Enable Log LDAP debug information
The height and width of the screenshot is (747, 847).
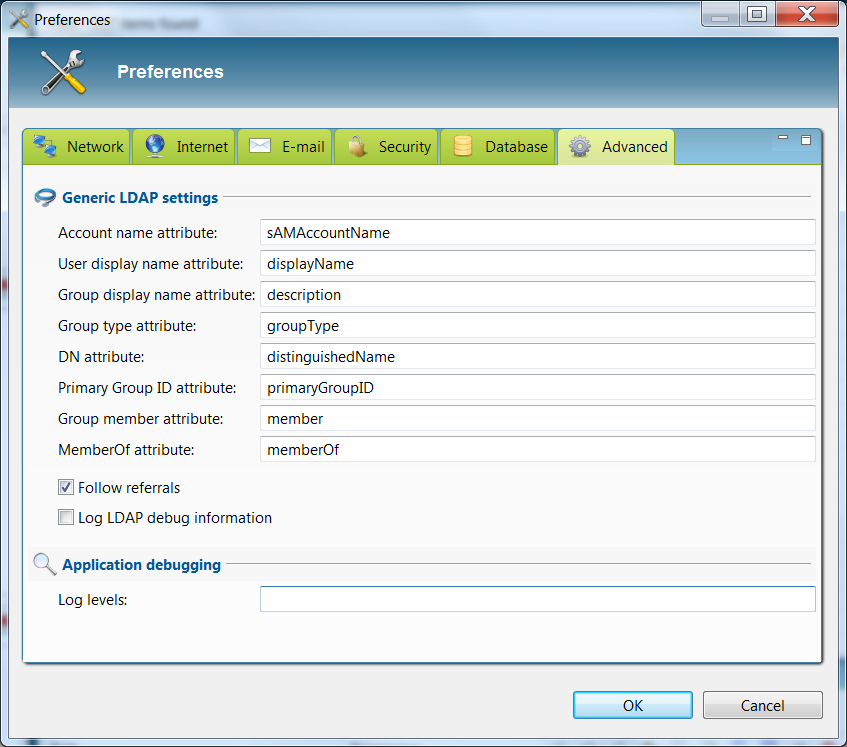(66, 517)
